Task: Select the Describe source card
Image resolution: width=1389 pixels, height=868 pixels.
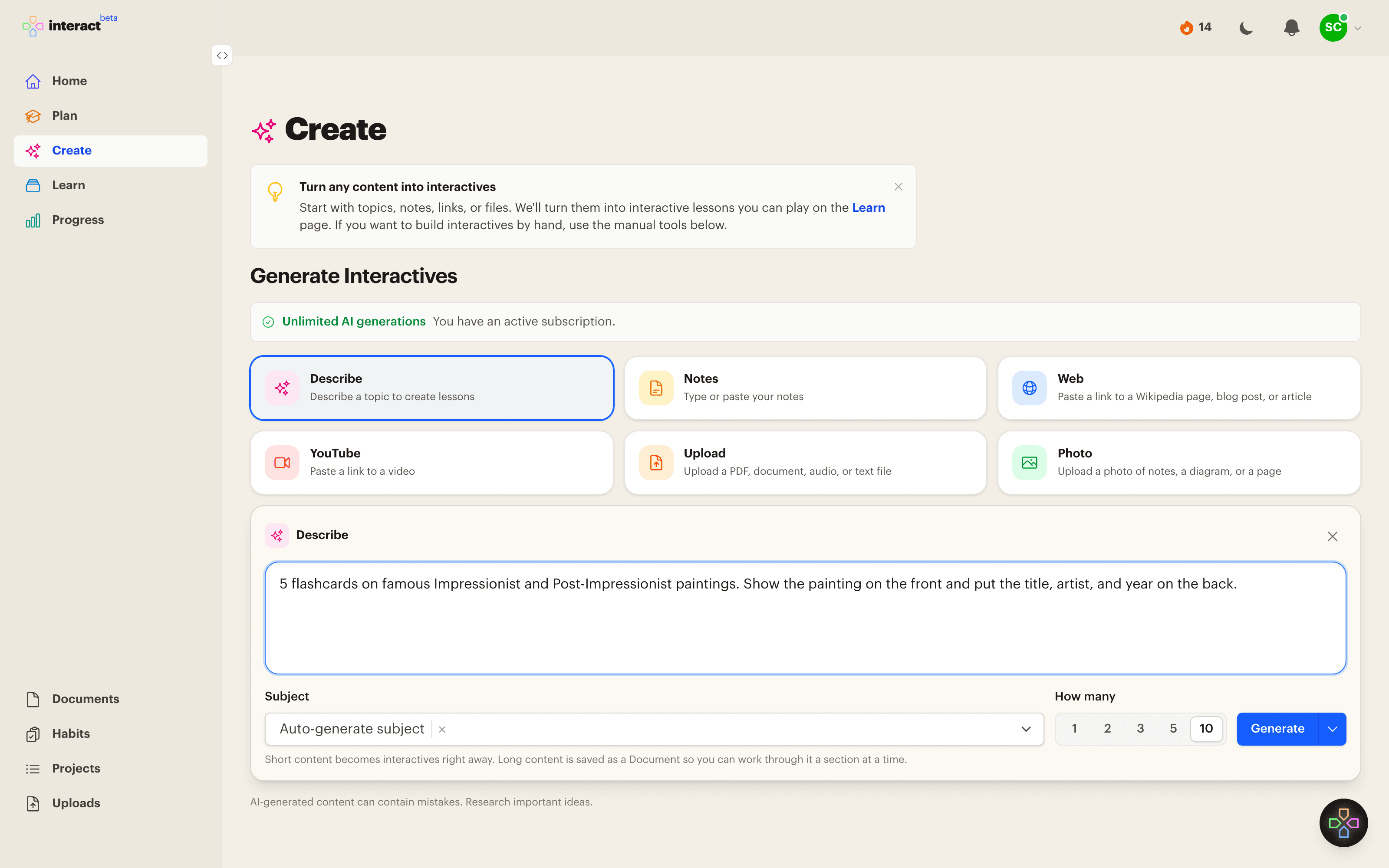Action: coord(431,388)
